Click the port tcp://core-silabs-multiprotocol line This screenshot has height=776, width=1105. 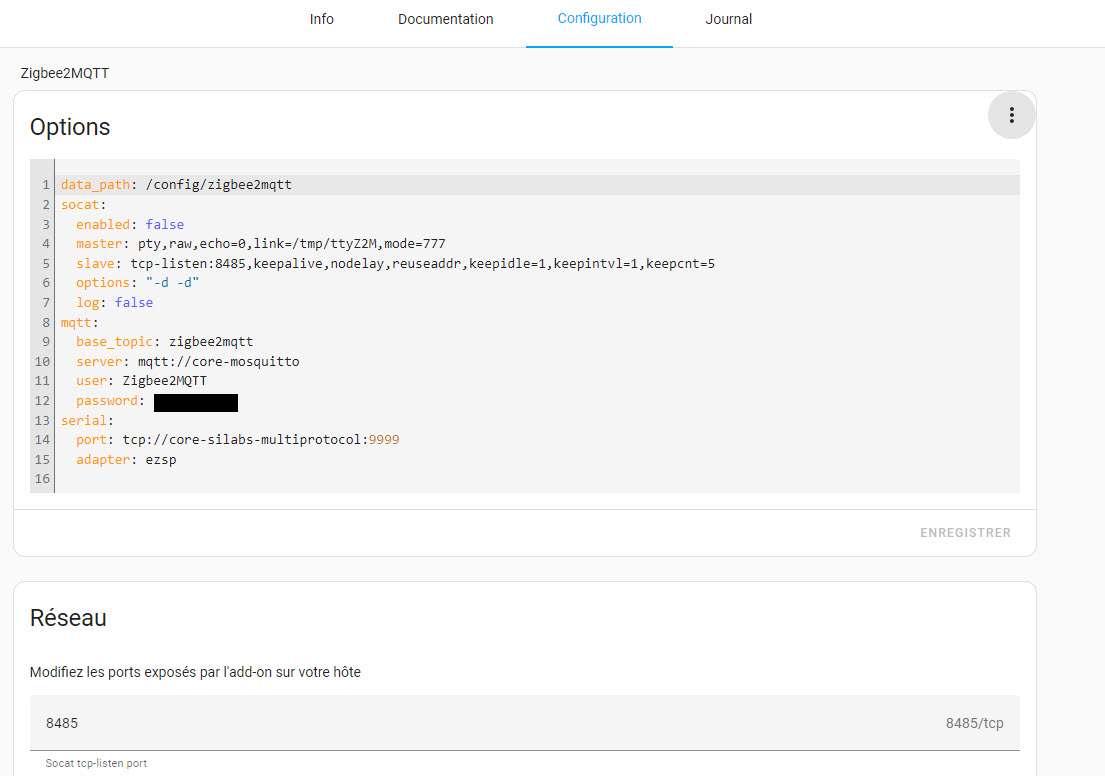pos(237,440)
